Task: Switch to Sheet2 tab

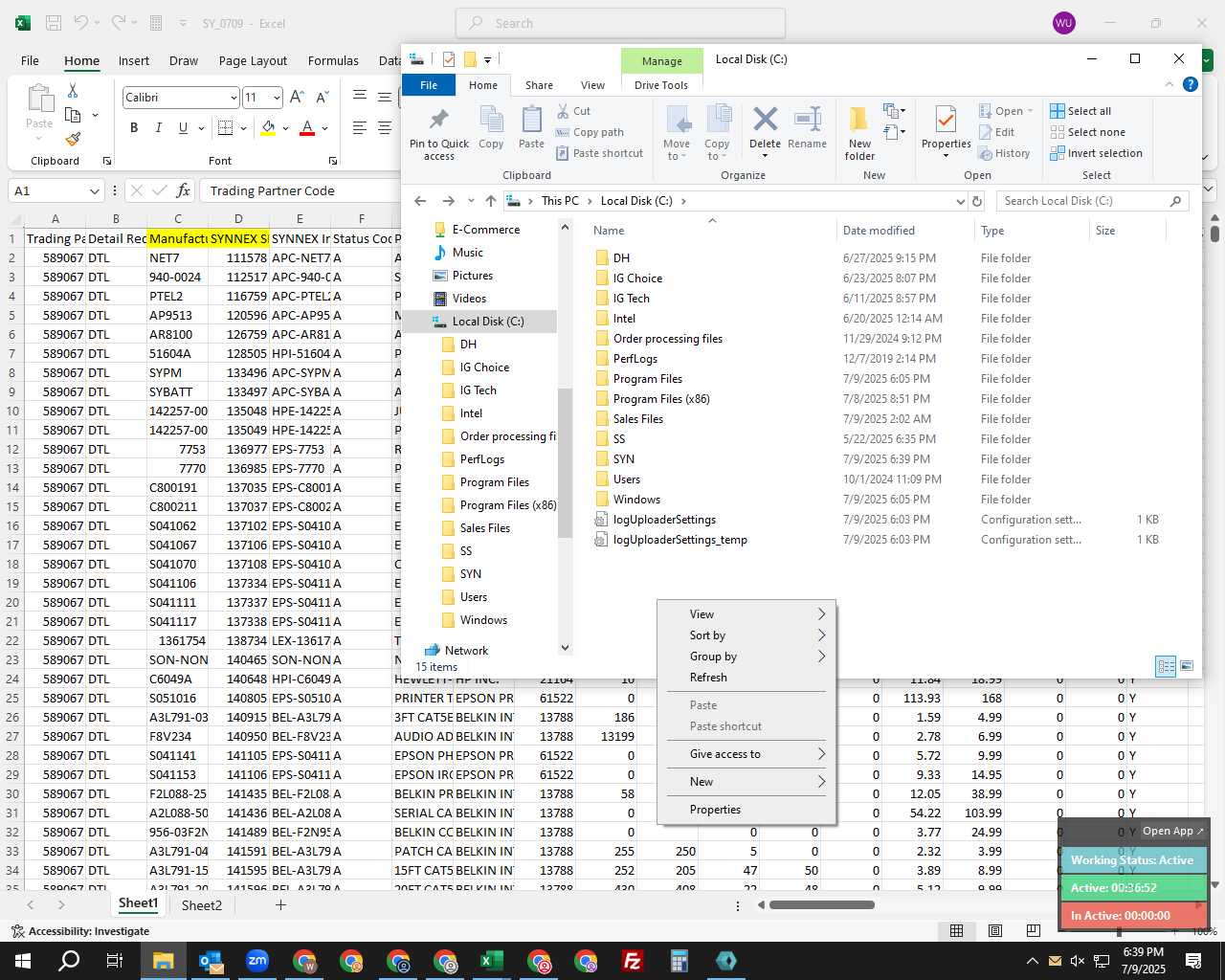Action: [202, 905]
